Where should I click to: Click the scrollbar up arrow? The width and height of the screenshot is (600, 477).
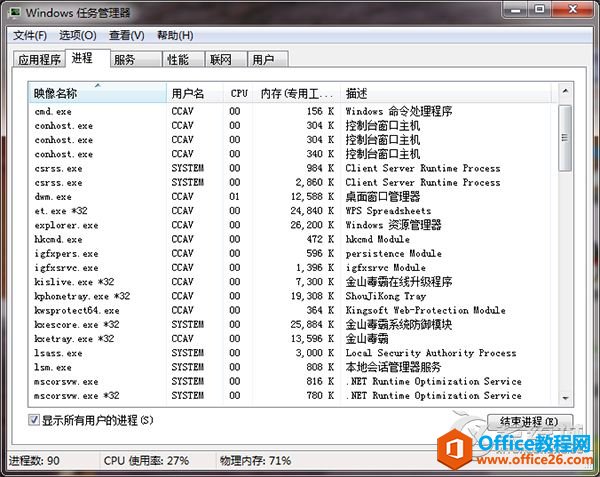[x=565, y=91]
